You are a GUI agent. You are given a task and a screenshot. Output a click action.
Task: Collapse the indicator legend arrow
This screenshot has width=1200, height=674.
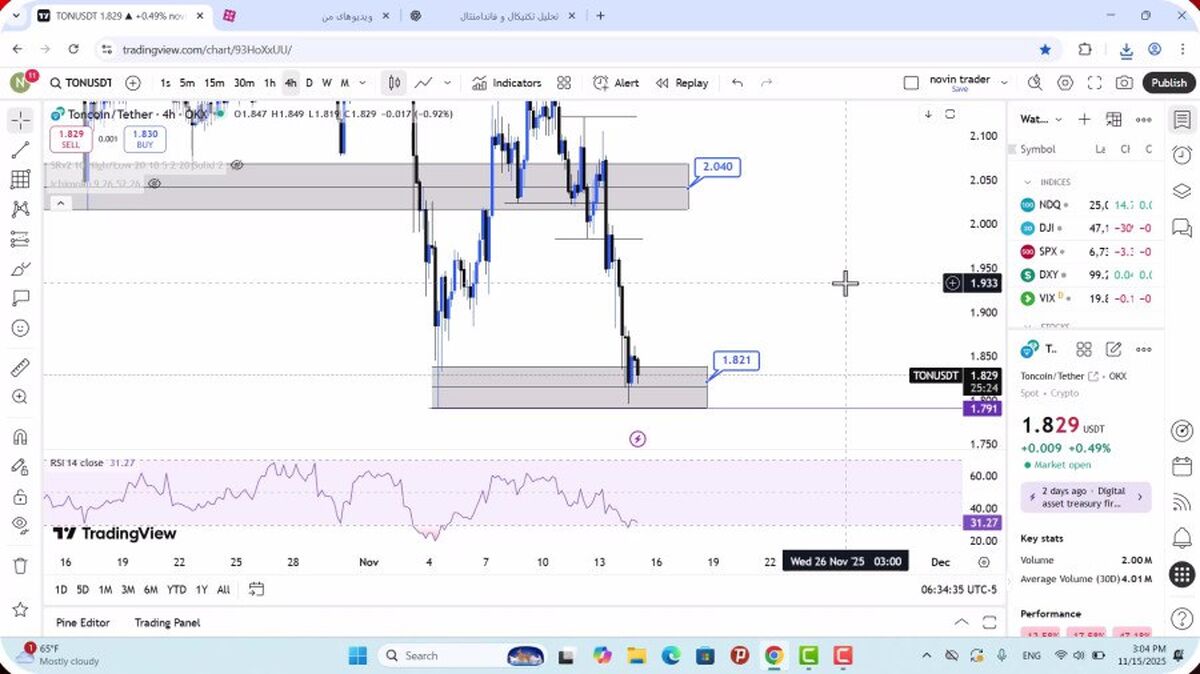[x=60, y=203]
